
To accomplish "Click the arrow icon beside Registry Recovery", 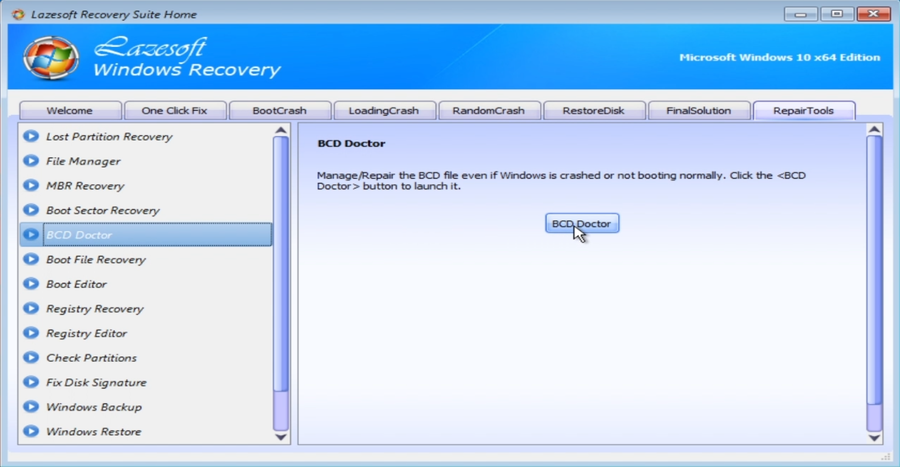I will tap(31, 309).
